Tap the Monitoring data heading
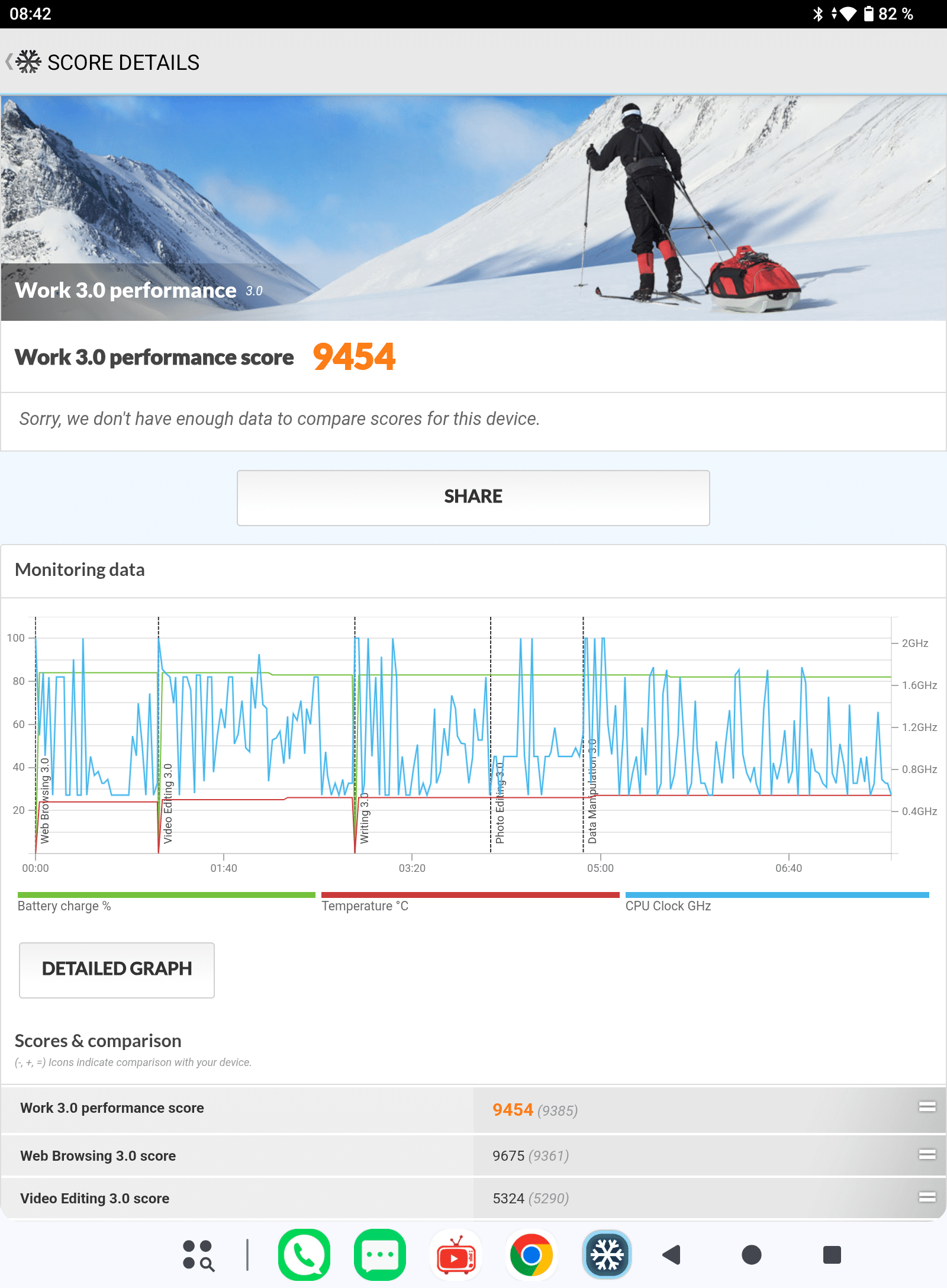 [x=80, y=569]
